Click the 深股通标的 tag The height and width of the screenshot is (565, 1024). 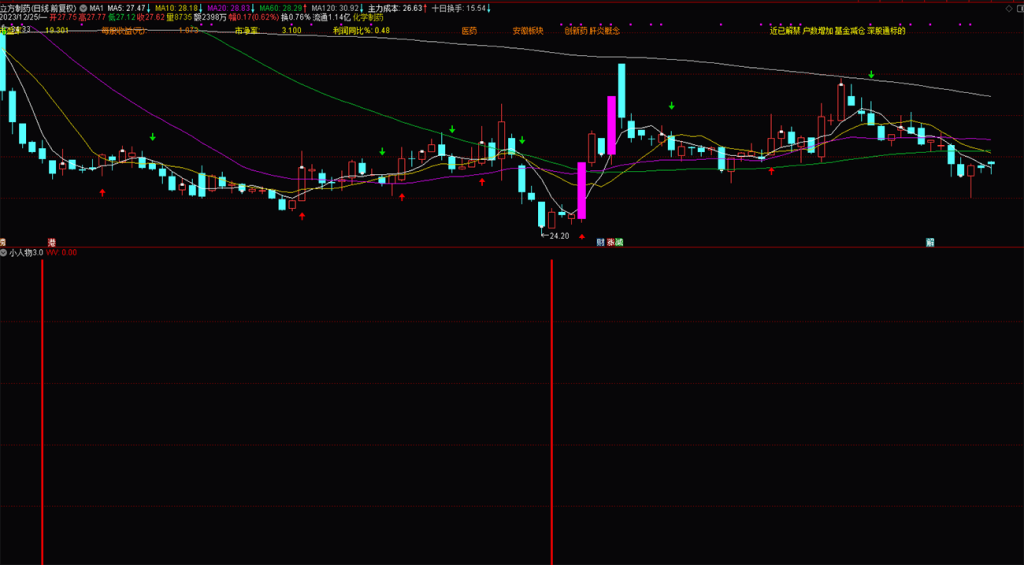pos(885,31)
